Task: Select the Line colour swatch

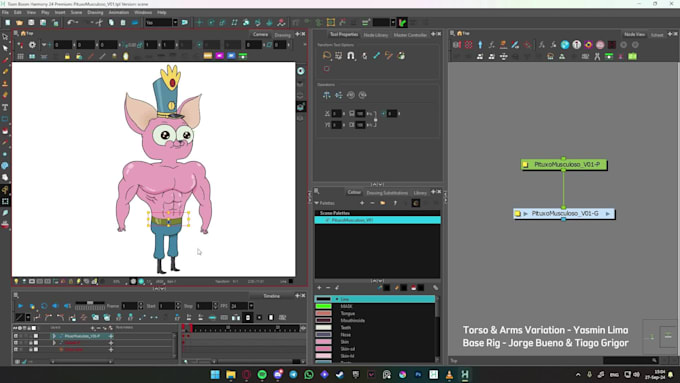Action: [323, 299]
